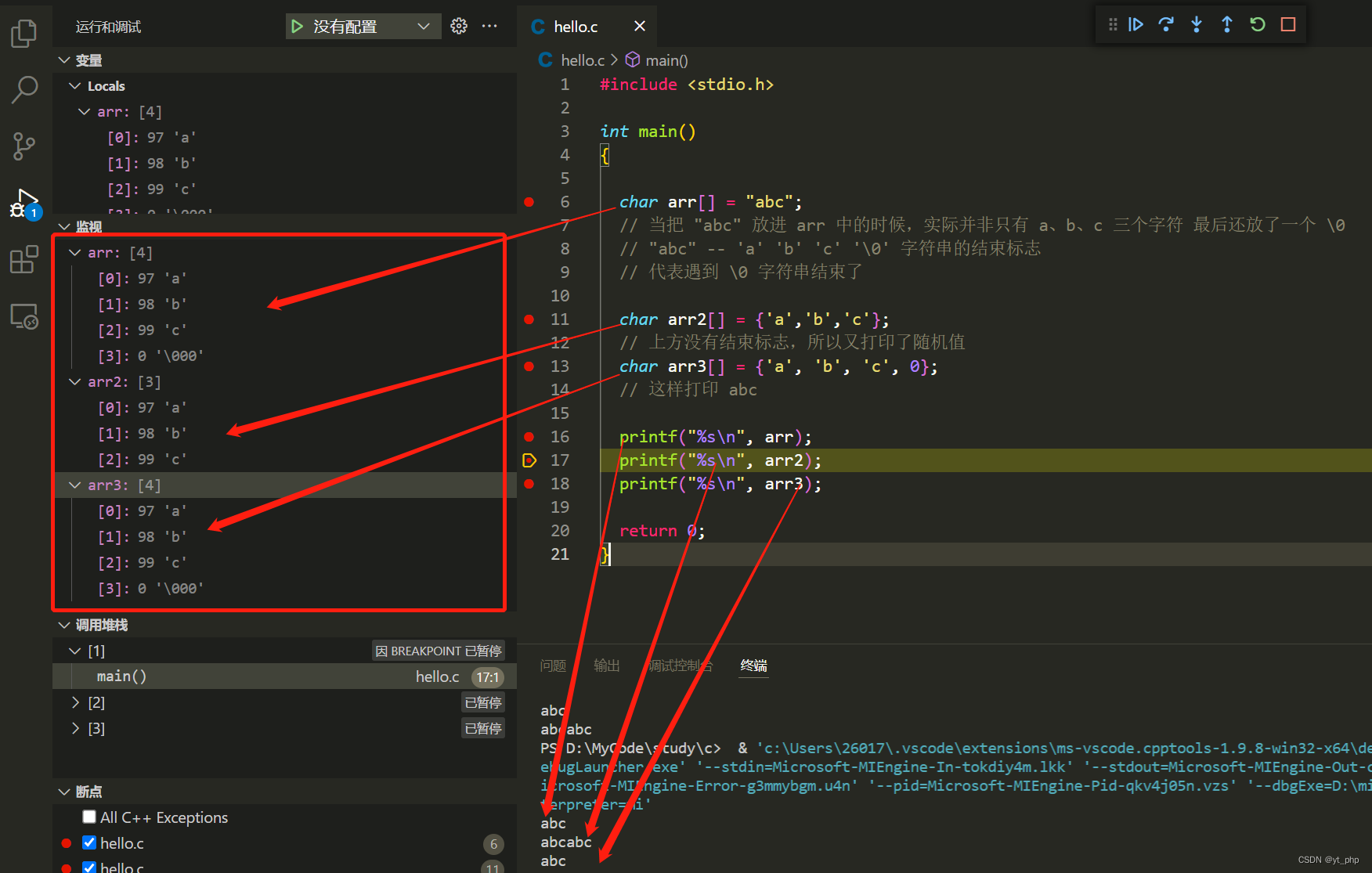Collapse arr2 in the watch list
Image resolution: width=1372 pixels, height=873 pixels.
(x=75, y=381)
